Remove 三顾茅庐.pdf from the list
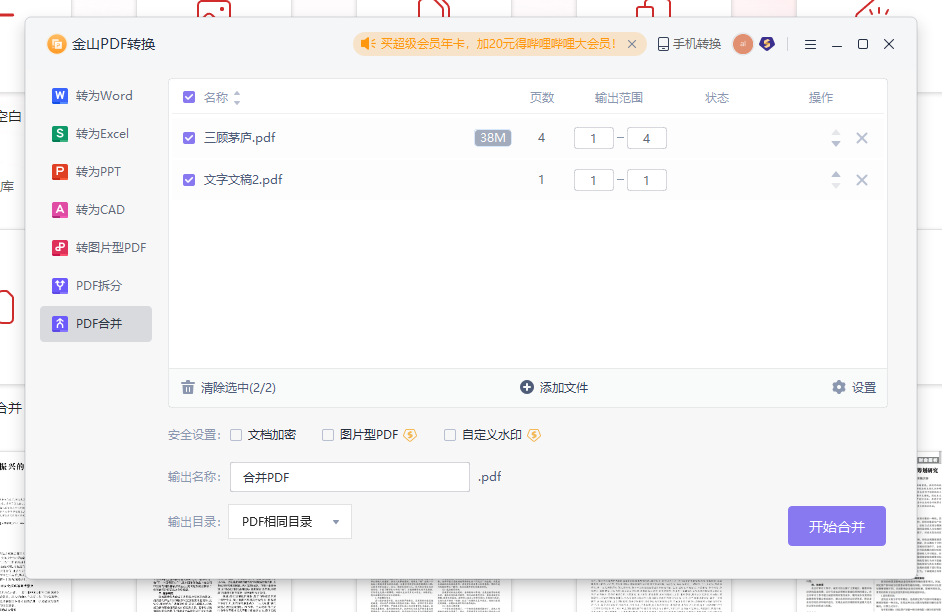 (x=861, y=138)
